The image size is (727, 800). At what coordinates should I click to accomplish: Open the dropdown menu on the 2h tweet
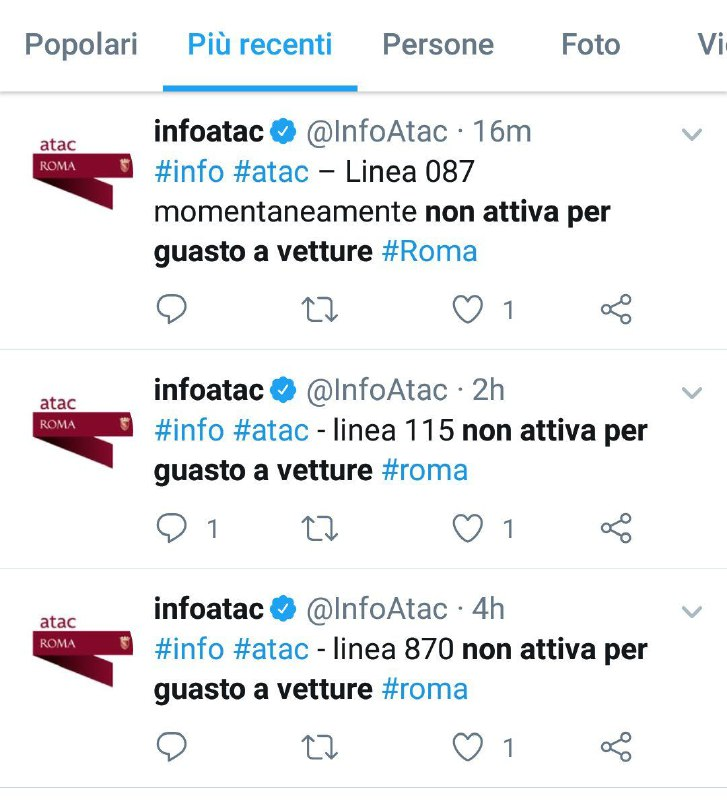[690, 393]
